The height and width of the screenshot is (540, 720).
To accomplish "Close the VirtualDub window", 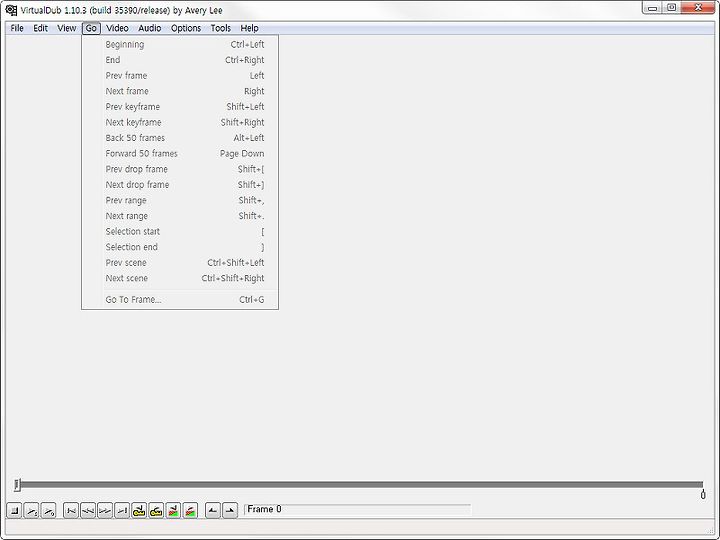I will (x=698, y=8).
